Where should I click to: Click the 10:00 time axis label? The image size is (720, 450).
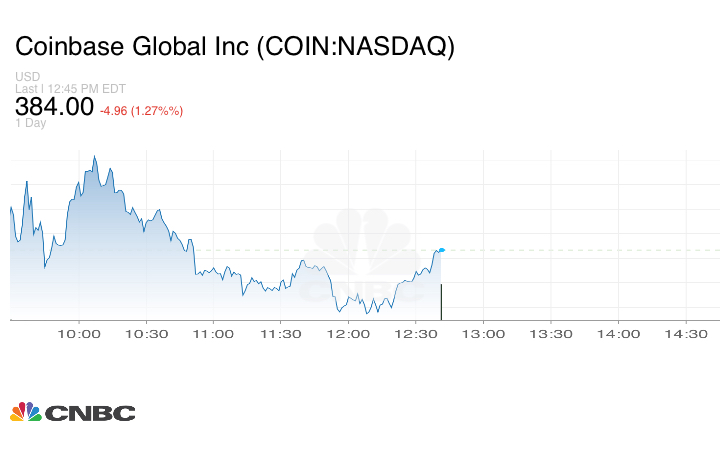pos(80,334)
